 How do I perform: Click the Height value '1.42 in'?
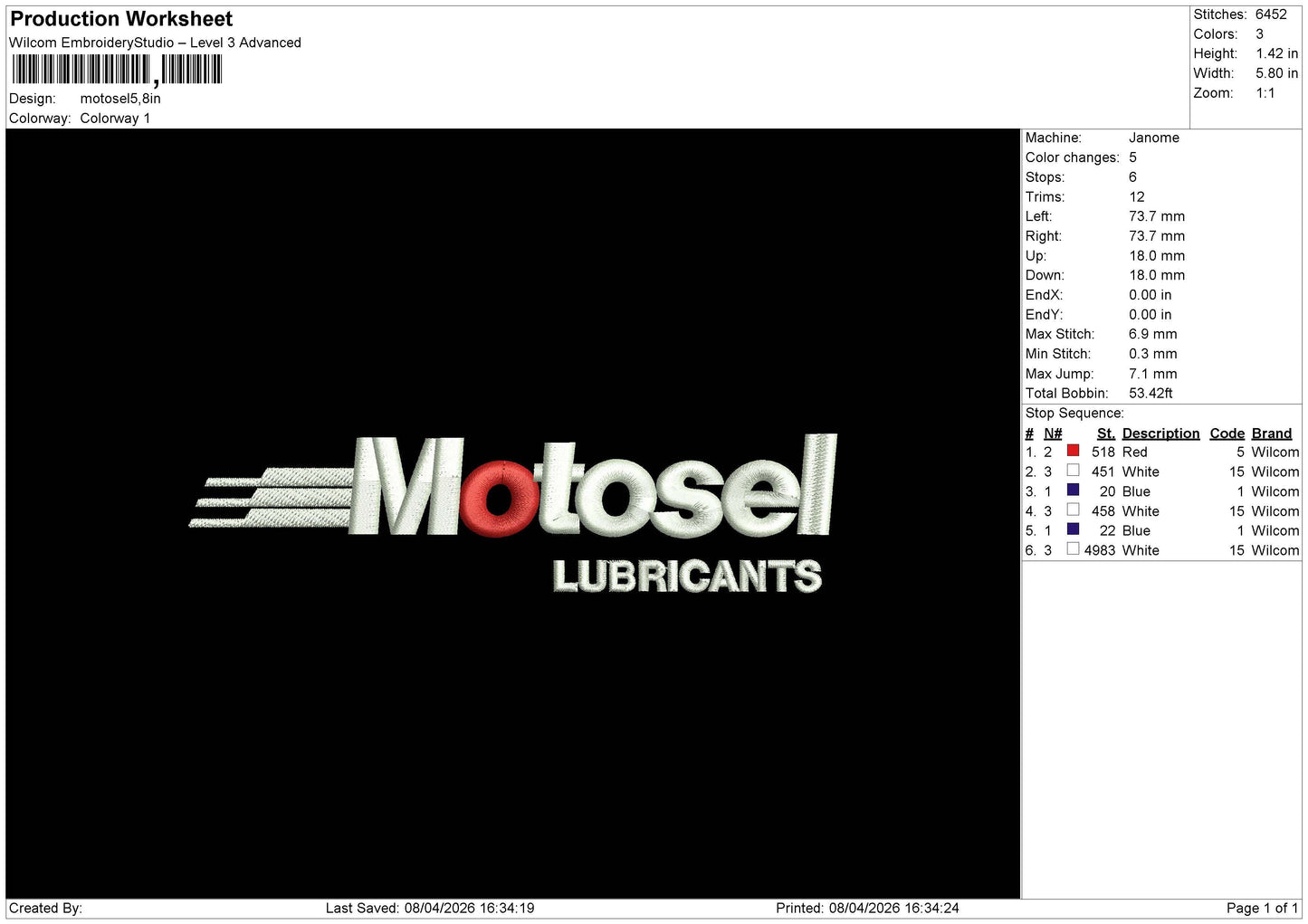coord(1276,54)
